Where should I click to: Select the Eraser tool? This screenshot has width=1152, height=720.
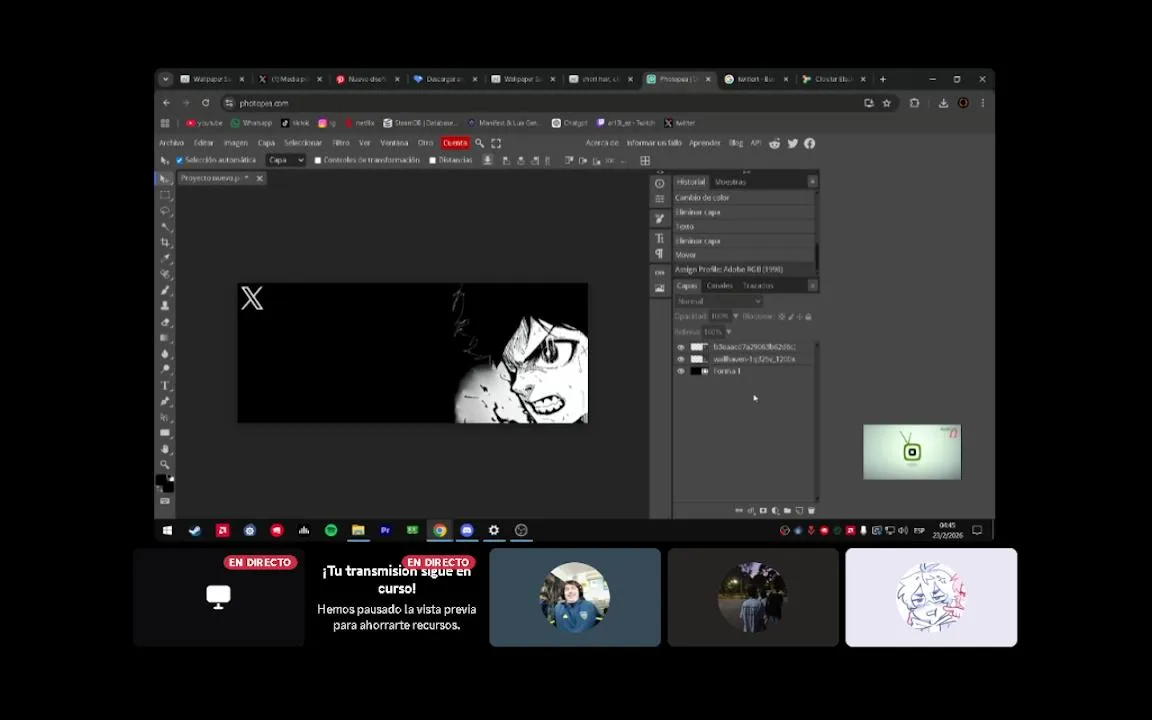tap(165, 322)
